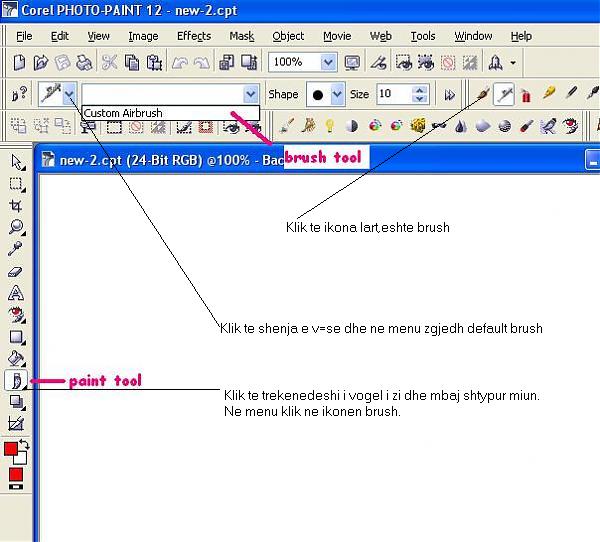
Task: Open the Tools menu
Action: [x=423, y=36]
